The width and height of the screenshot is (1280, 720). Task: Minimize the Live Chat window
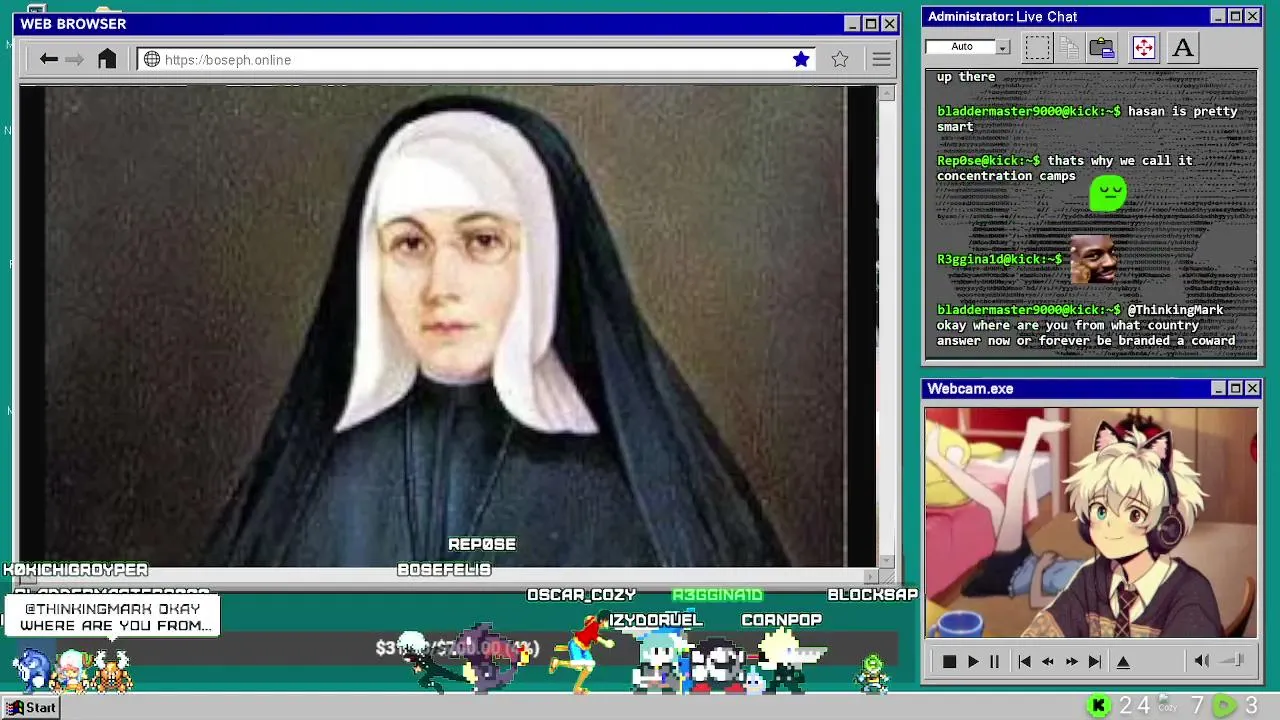click(1217, 17)
